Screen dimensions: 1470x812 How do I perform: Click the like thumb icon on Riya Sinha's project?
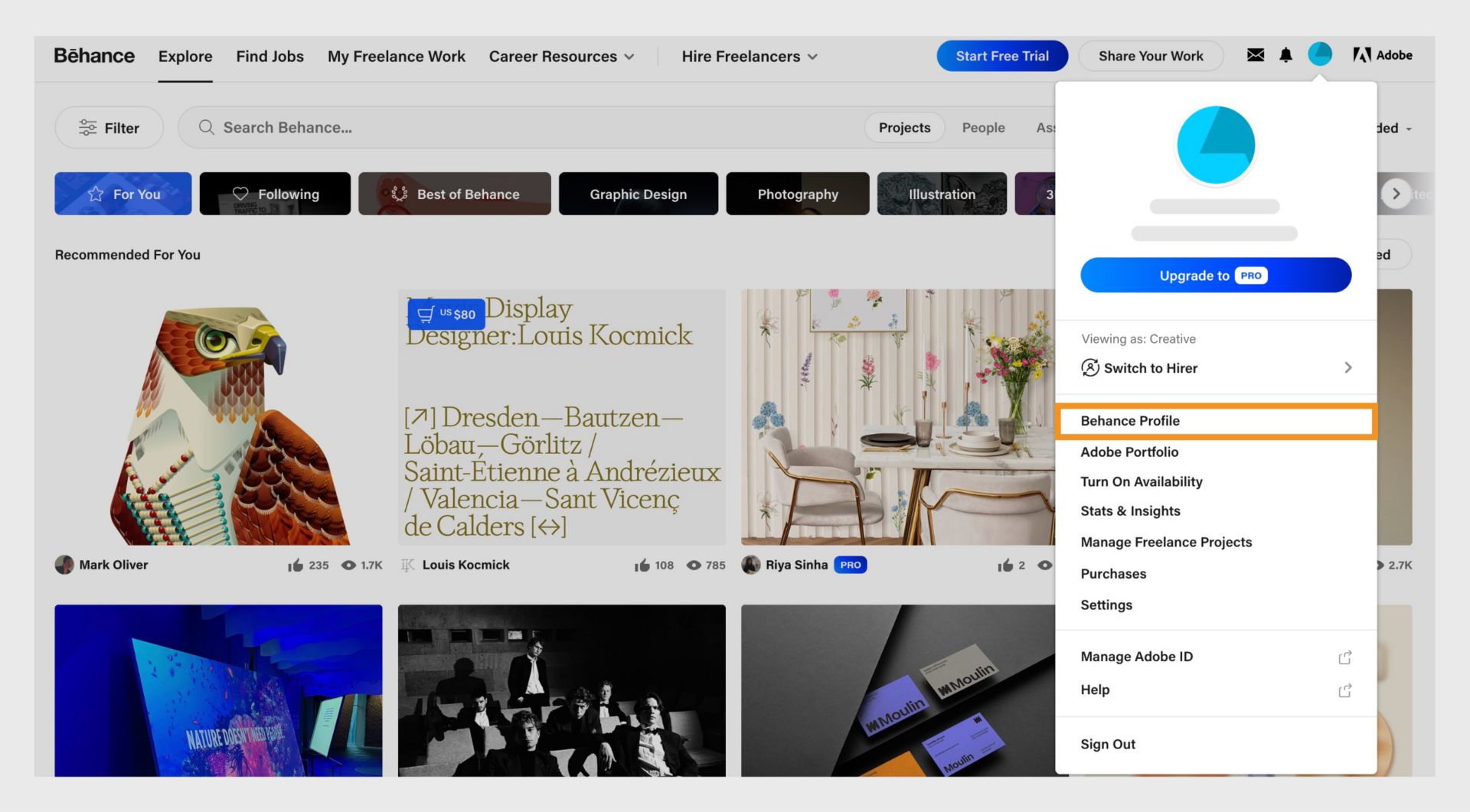1005,565
